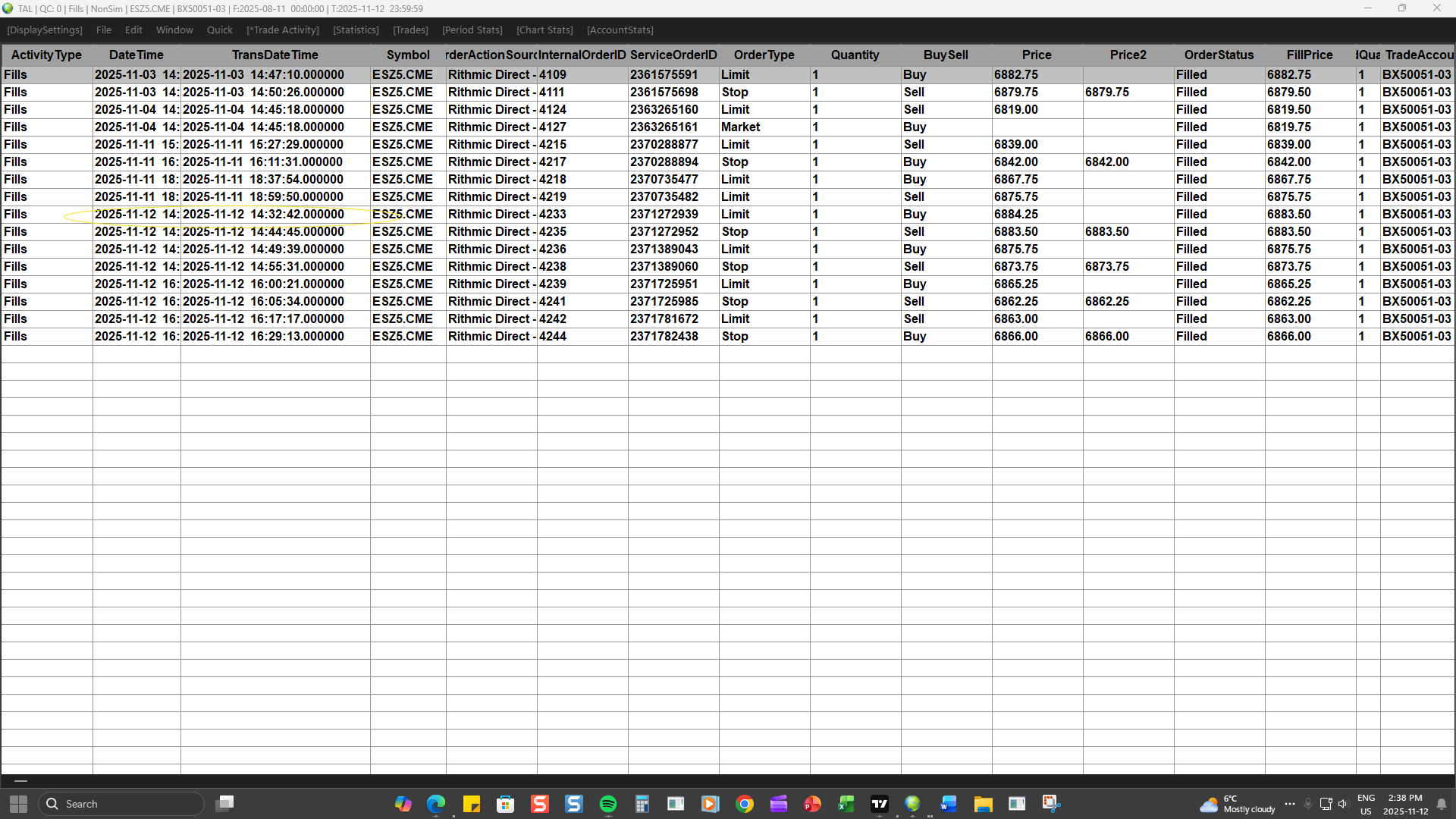This screenshot has height=819, width=1456.
Task: Open the [Trades] menu item
Action: click(x=410, y=30)
